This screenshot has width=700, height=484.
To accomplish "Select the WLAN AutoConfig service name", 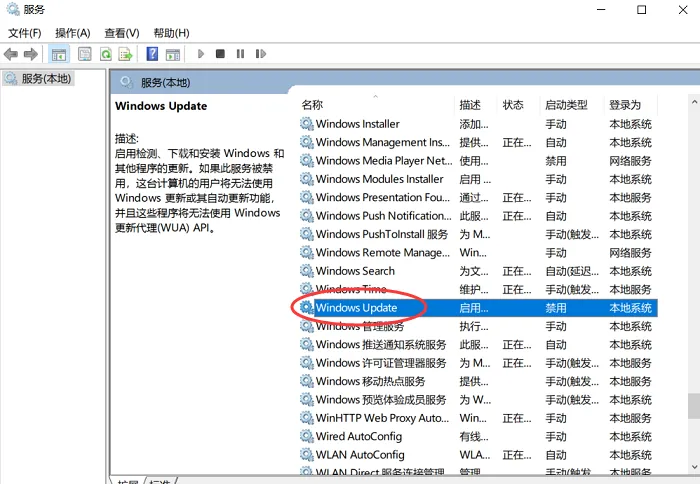I will click(x=360, y=455).
